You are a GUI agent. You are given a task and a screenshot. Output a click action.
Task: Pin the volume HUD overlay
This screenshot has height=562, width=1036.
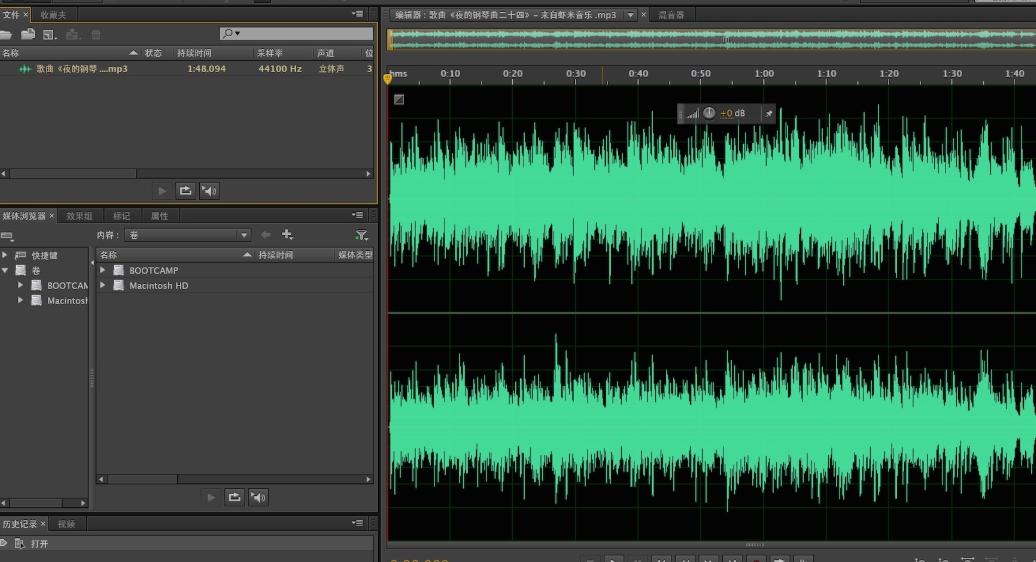click(x=768, y=114)
